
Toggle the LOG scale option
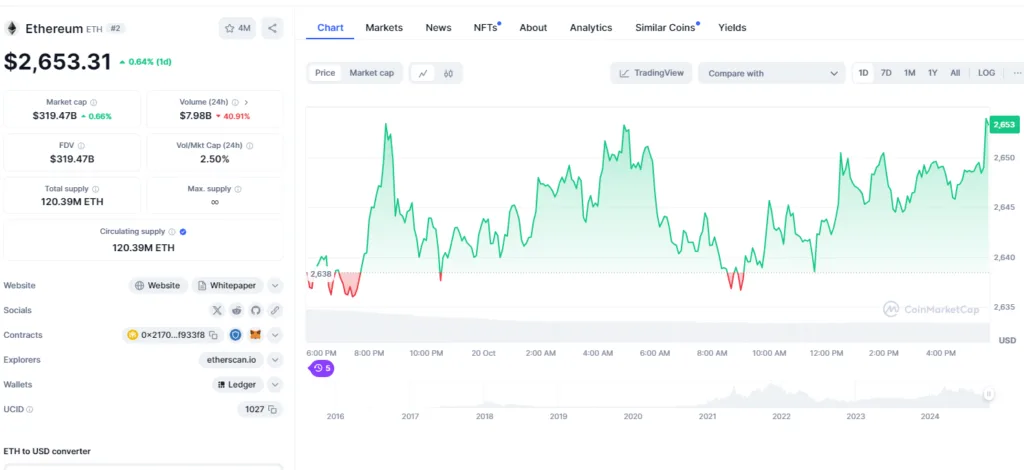[x=986, y=73]
